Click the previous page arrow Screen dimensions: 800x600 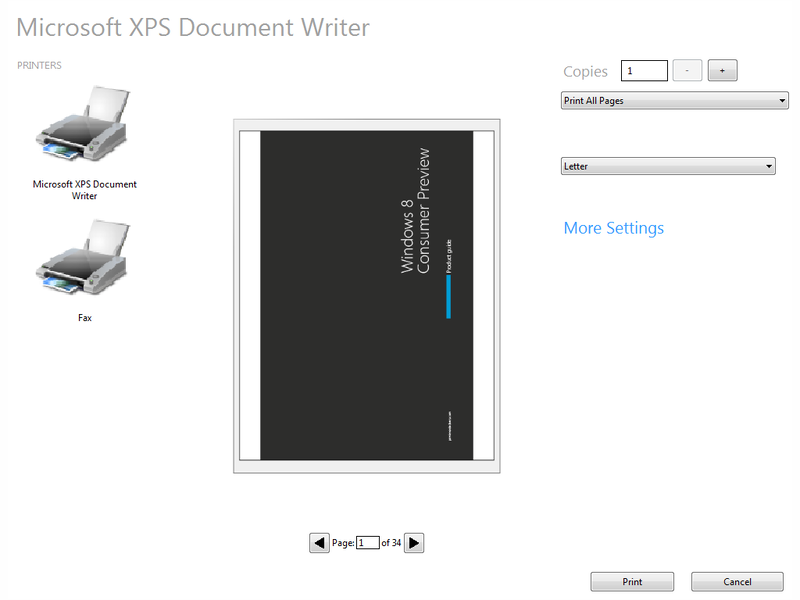[319, 542]
